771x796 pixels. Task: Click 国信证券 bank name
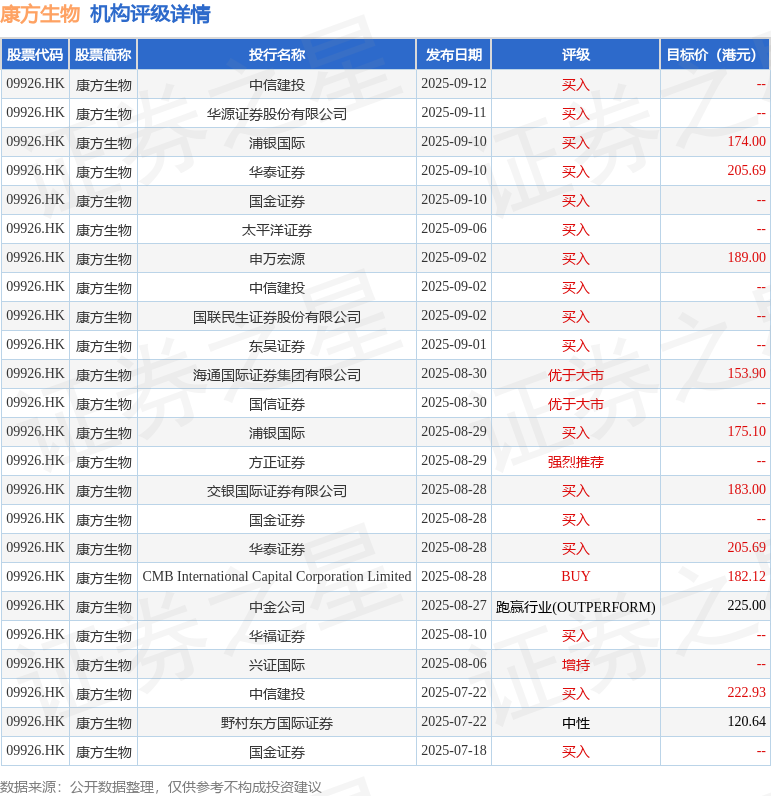click(277, 404)
